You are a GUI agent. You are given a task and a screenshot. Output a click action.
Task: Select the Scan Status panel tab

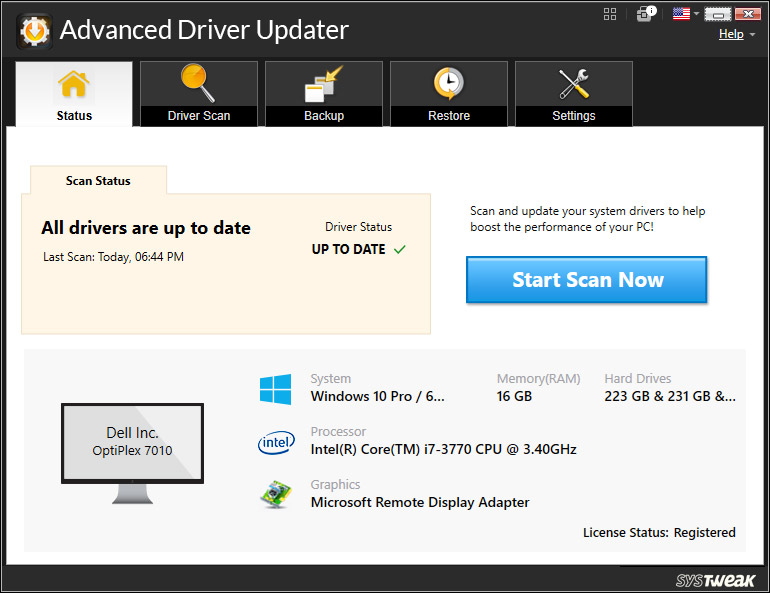[98, 181]
